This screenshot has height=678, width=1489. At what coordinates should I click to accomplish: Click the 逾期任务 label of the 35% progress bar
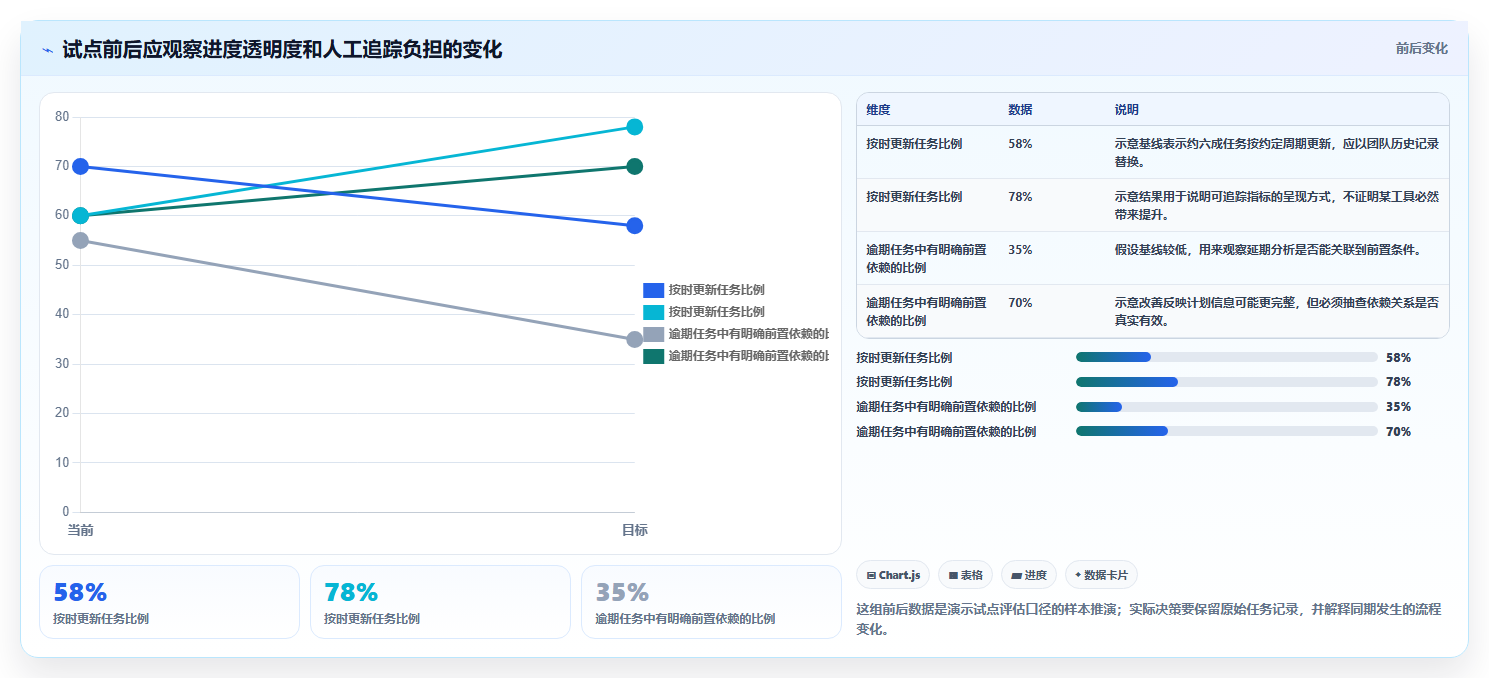[x=946, y=407]
